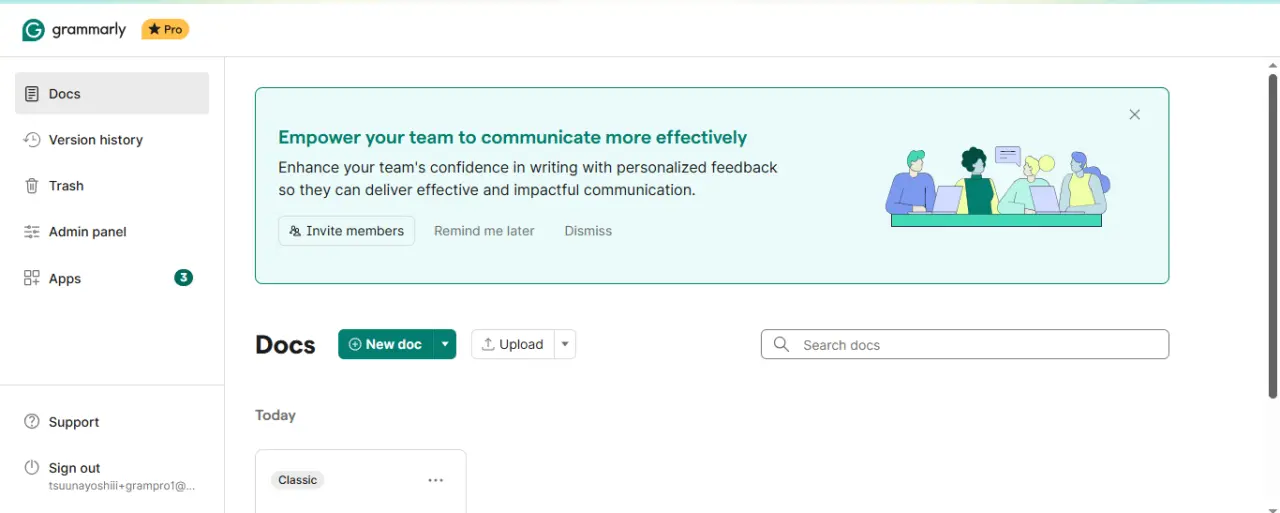1280x513 pixels.
Task: Click the Apps count badge showing 3
Action: (x=183, y=278)
